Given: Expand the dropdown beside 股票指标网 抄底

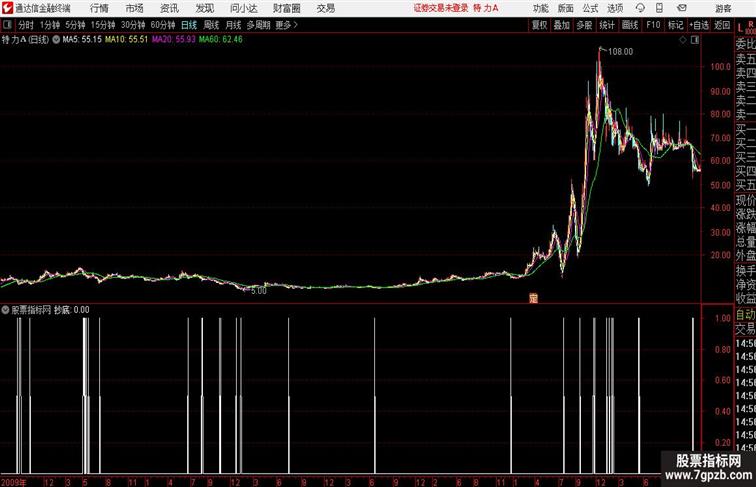Looking at the screenshot, I should click(5, 310).
